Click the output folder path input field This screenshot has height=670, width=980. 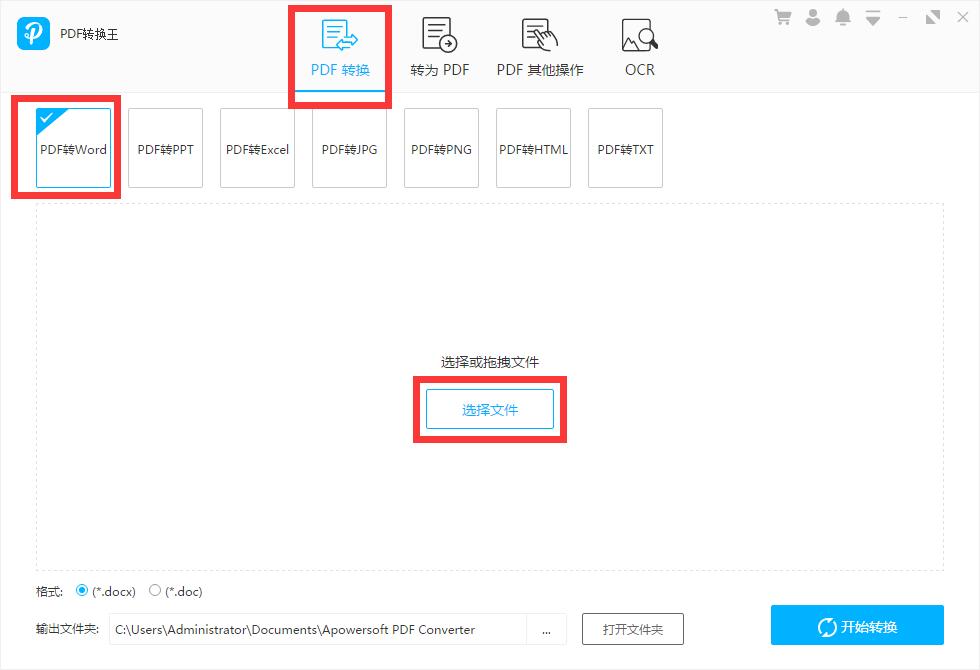(x=320, y=629)
